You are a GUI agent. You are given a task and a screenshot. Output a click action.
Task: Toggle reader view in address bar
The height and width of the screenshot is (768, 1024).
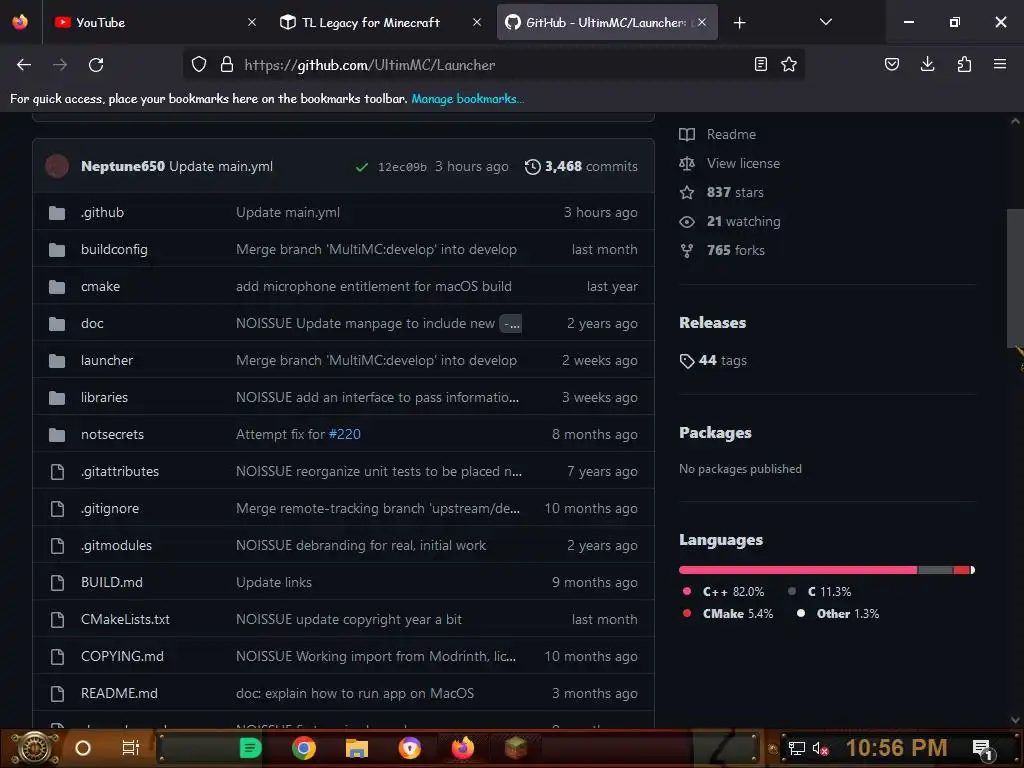tap(760, 64)
